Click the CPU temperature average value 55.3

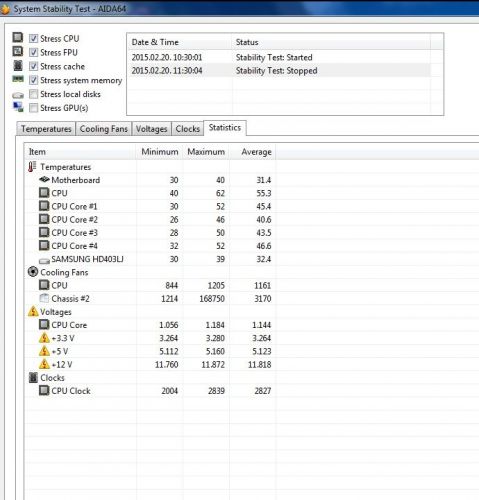point(264,193)
